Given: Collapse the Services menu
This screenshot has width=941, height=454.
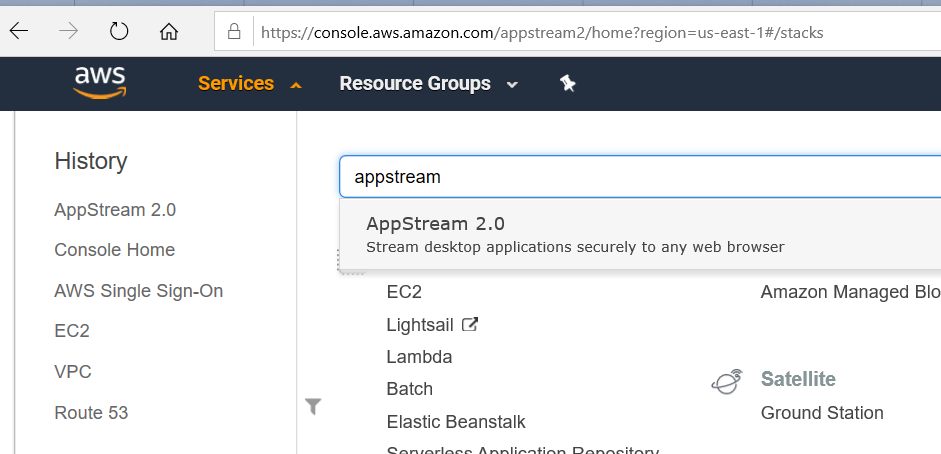Looking at the screenshot, I should 249,84.
